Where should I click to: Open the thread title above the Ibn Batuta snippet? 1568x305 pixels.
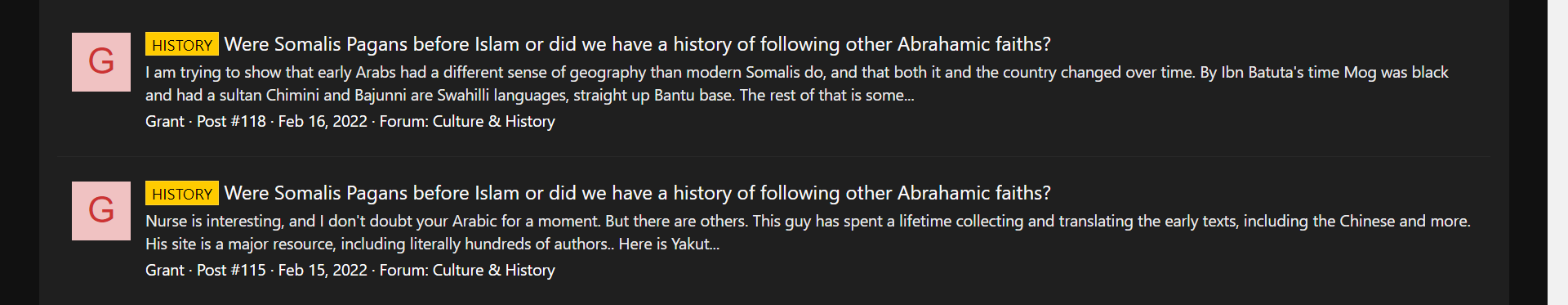tap(638, 44)
